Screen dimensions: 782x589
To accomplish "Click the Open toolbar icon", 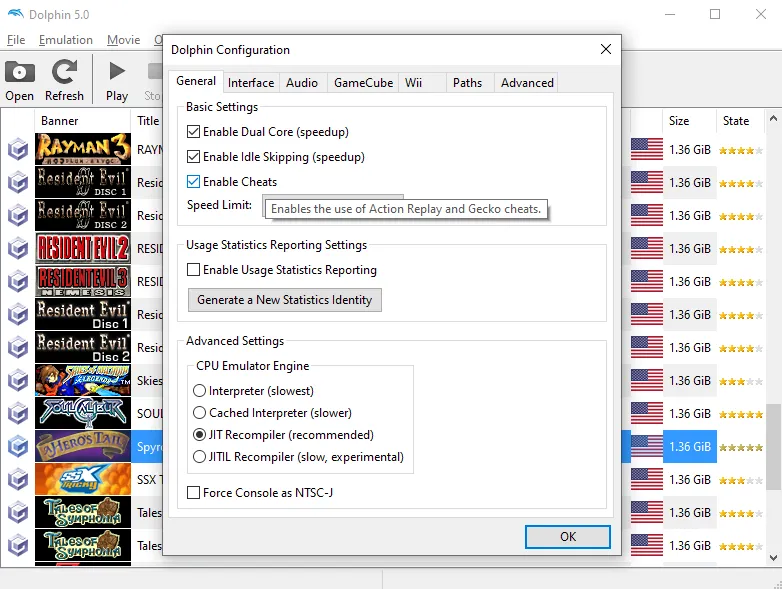I will [19, 81].
